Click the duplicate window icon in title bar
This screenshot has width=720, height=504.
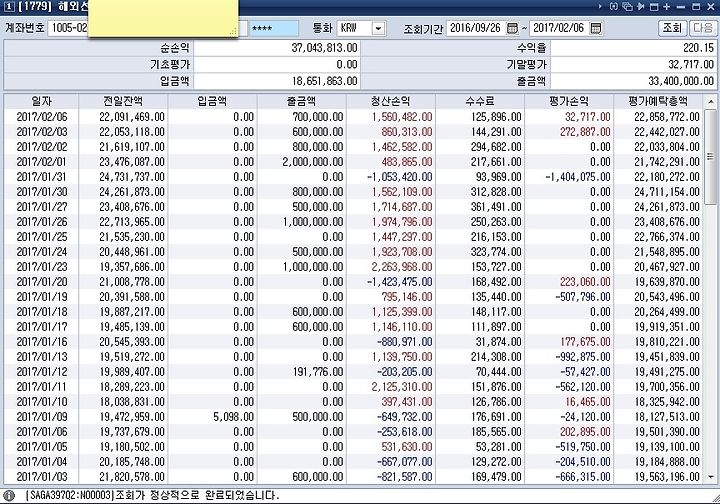[627, 6]
